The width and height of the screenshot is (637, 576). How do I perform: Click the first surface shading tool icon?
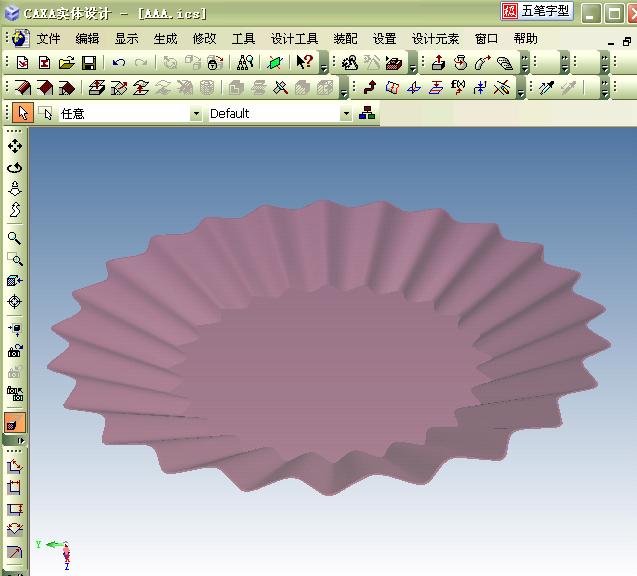[23, 87]
